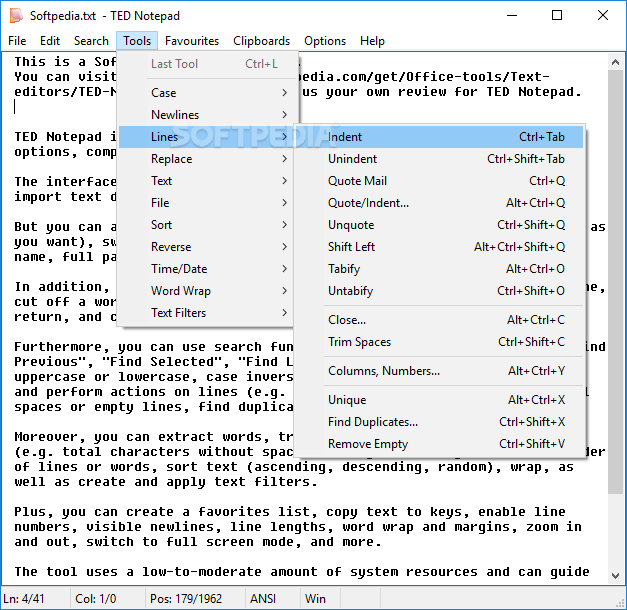Viewport: 627px width, 610px height.
Task: Select Remove Empty lines command
Action: 439,444
